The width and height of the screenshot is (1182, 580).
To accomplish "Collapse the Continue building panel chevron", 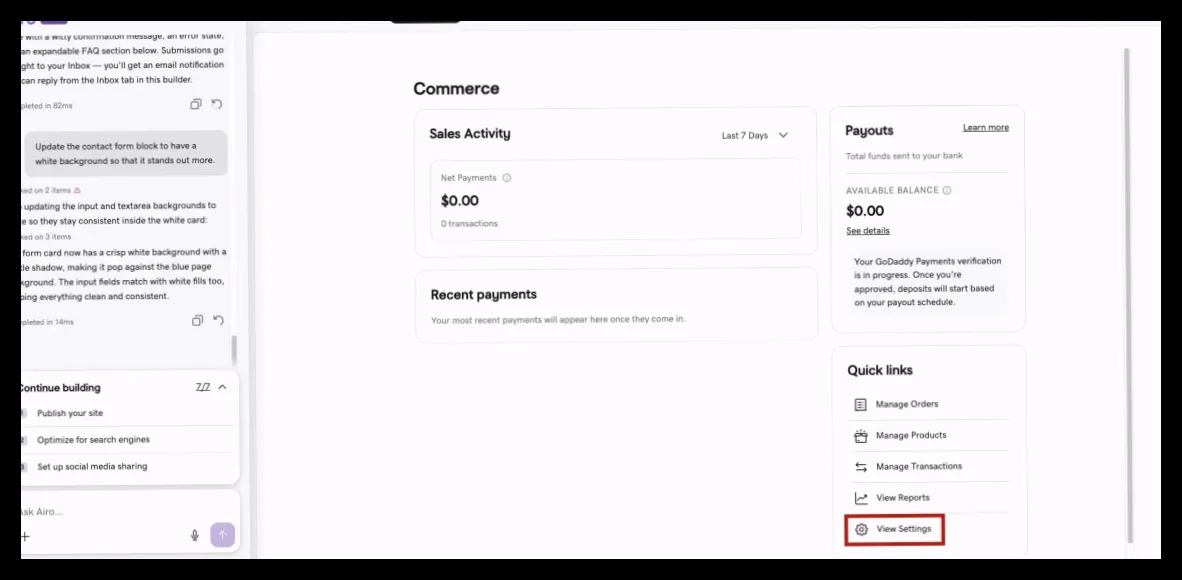I will pyautogui.click(x=222, y=387).
